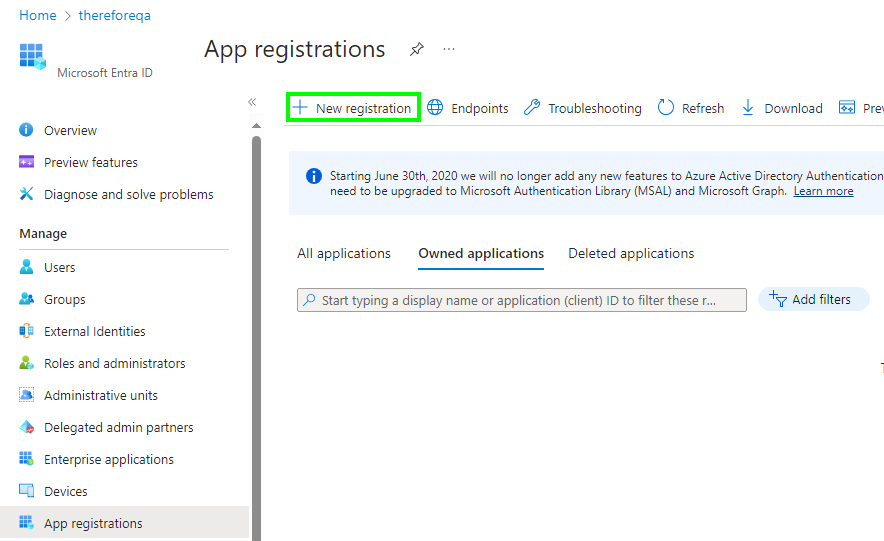Open Diagnose and solve problems
The image size is (884, 541).
click(128, 194)
